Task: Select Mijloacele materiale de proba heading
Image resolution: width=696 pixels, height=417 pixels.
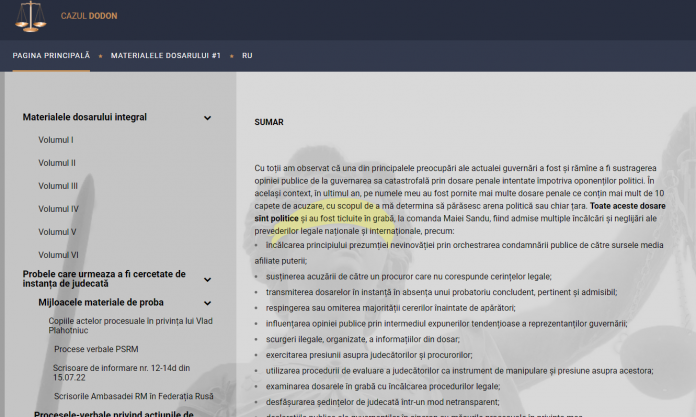Action: coord(101,302)
